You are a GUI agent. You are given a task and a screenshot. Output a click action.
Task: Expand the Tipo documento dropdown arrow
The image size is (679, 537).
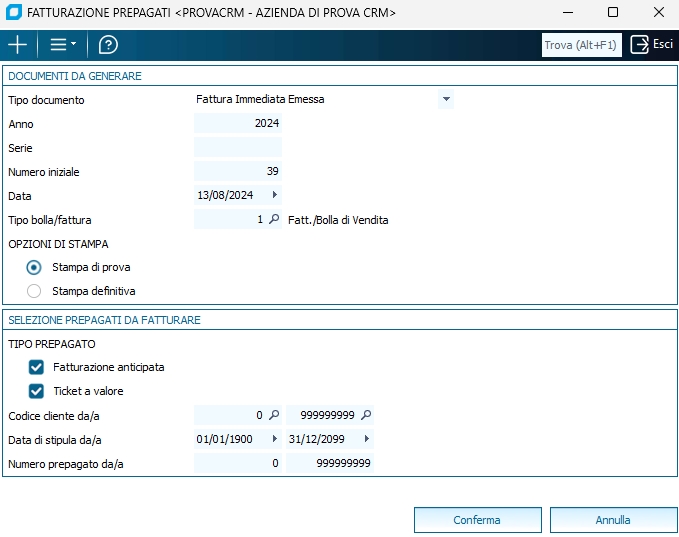point(446,99)
